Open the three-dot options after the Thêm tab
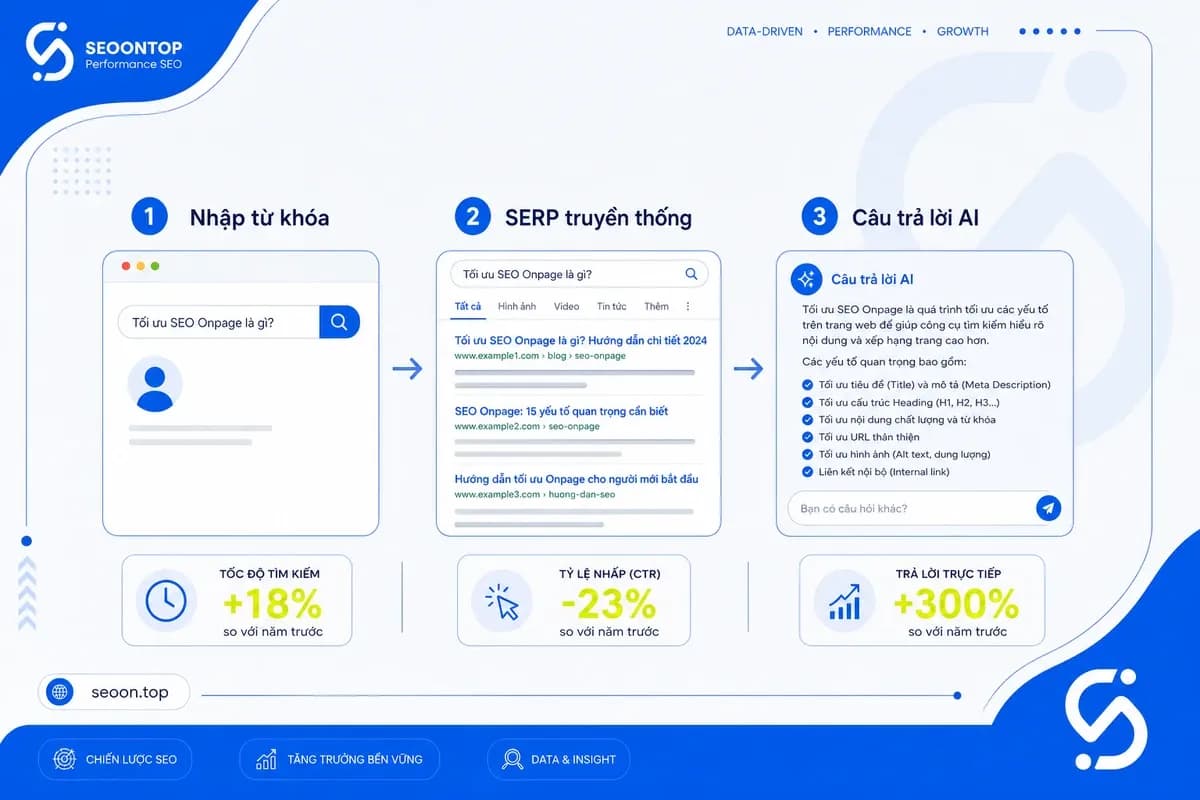Image resolution: width=1200 pixels, height=800 pixels. click(688, 306)
